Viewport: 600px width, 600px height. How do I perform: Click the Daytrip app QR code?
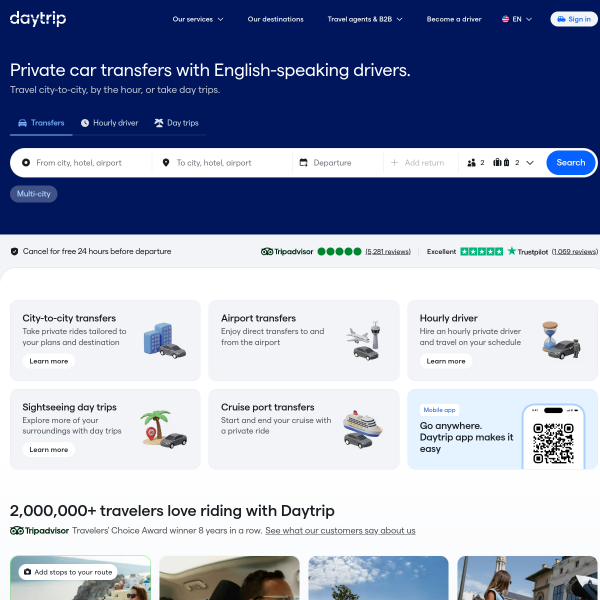pos(553,443)
